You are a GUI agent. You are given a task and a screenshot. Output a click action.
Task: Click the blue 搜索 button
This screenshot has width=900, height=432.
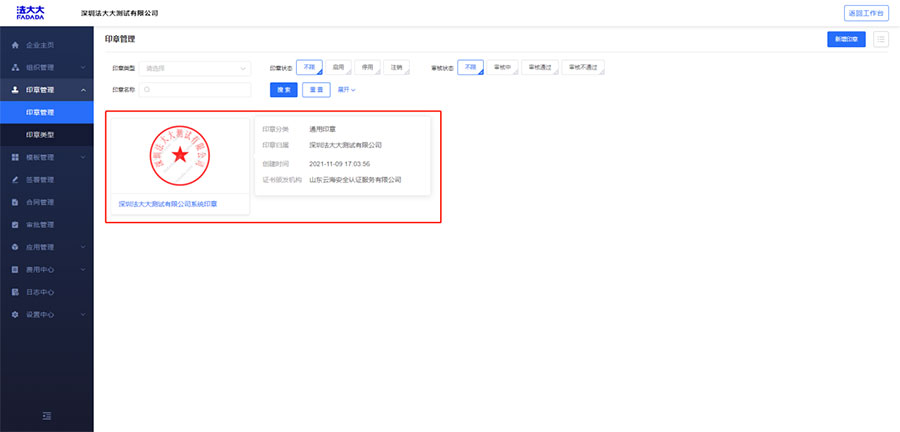284,90
